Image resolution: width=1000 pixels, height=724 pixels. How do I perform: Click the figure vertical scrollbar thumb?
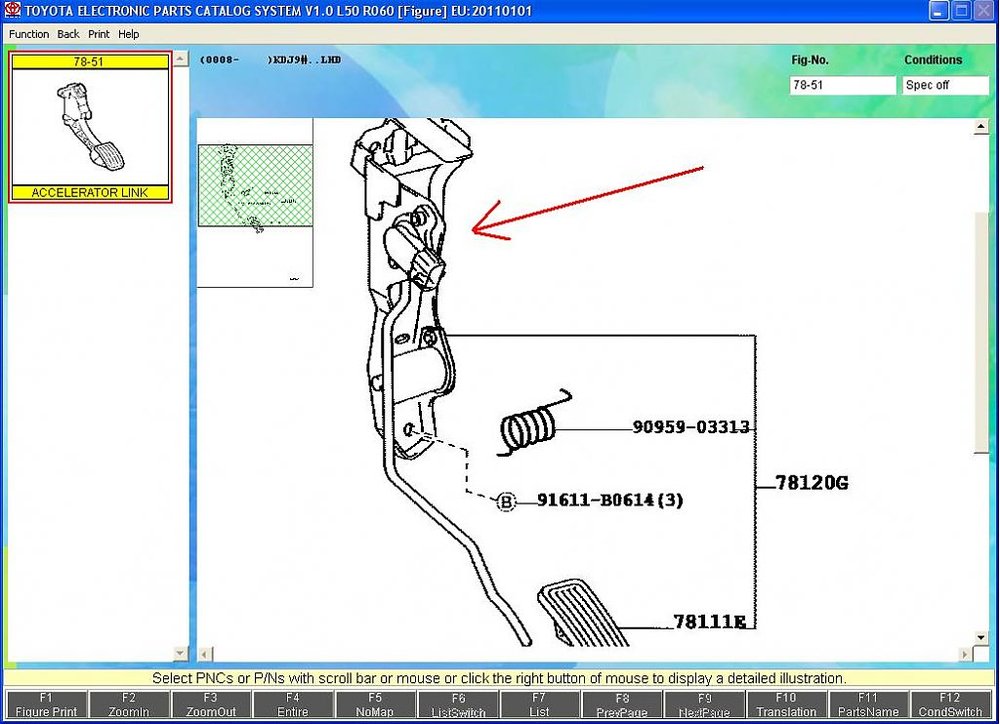point(981,333)
